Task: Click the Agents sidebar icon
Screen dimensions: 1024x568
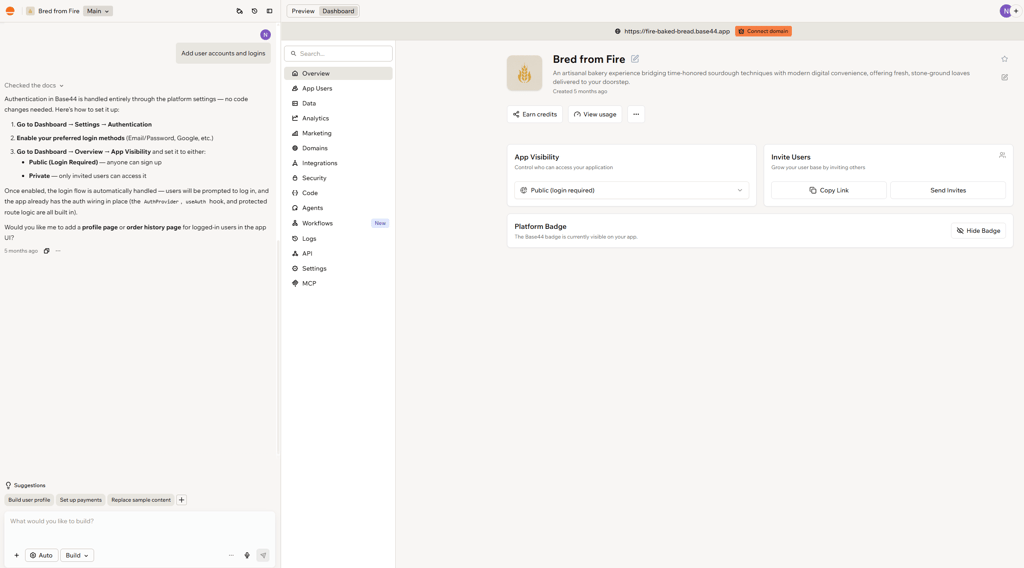Action: pos(295,208)
